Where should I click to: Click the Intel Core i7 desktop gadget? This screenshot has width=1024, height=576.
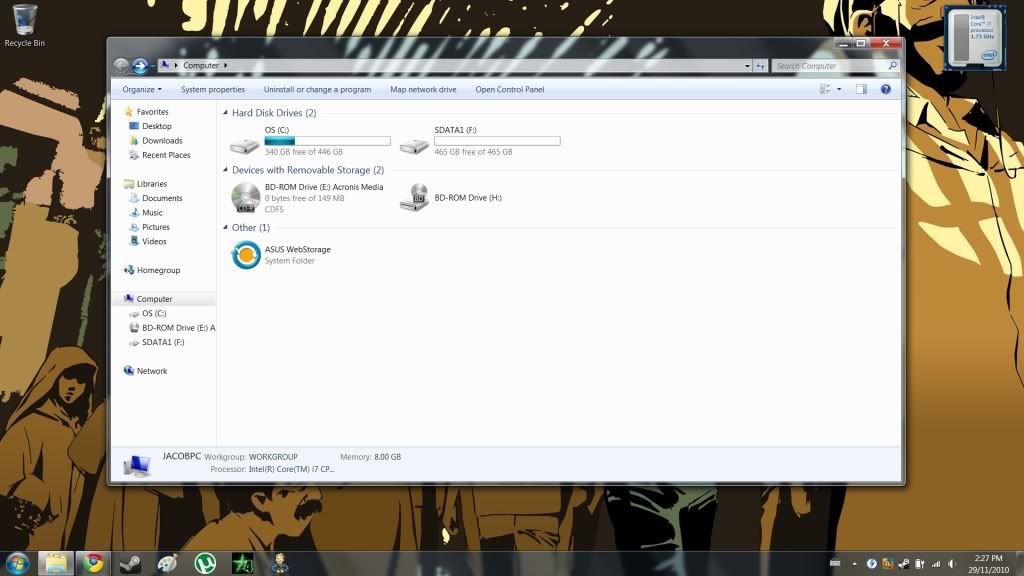tap(974, 37)
